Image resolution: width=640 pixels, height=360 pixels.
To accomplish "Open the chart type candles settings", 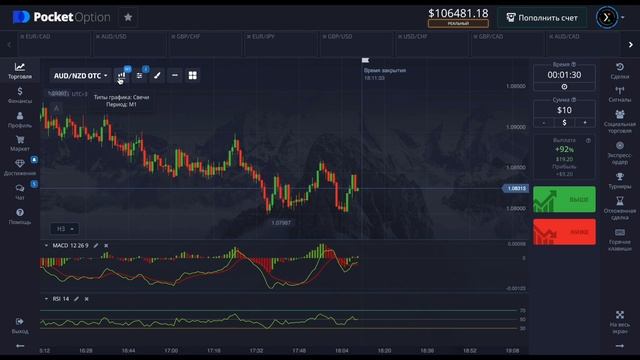I will point(121,76).
